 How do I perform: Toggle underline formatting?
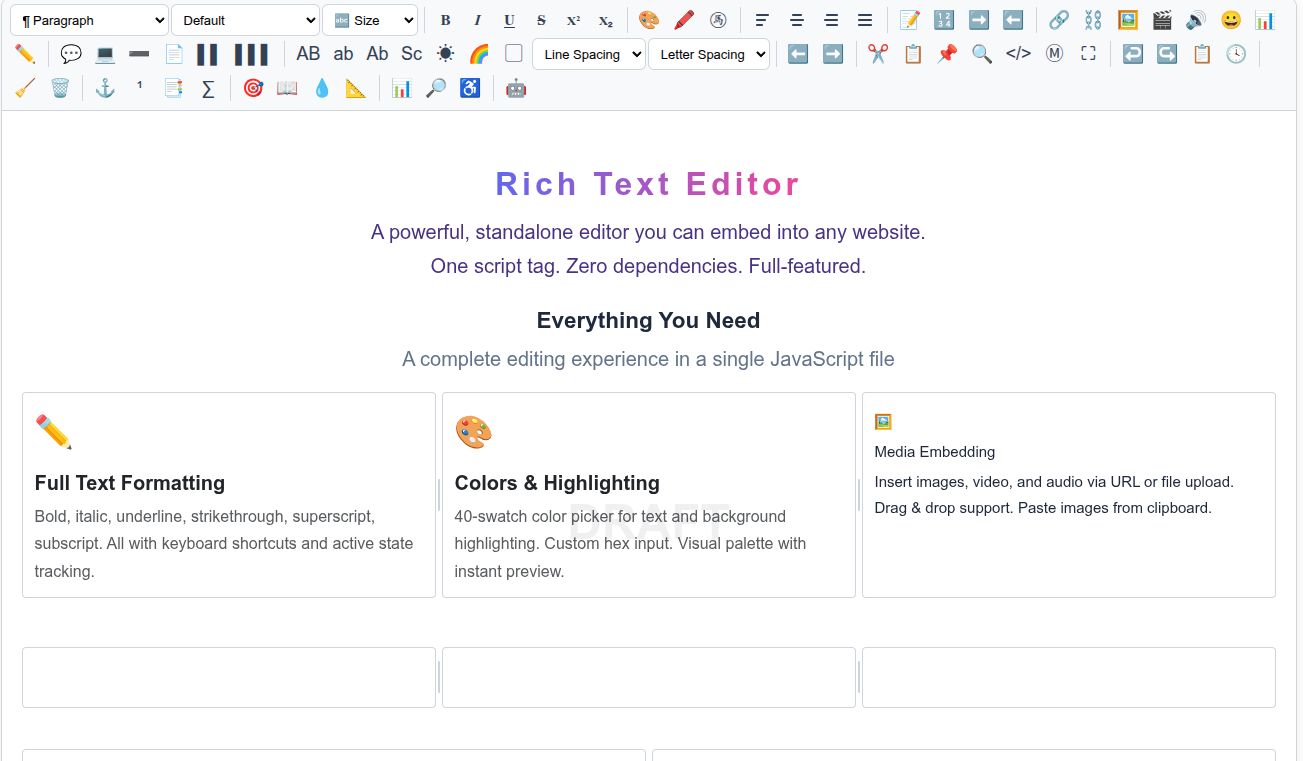tap(509, 19)
